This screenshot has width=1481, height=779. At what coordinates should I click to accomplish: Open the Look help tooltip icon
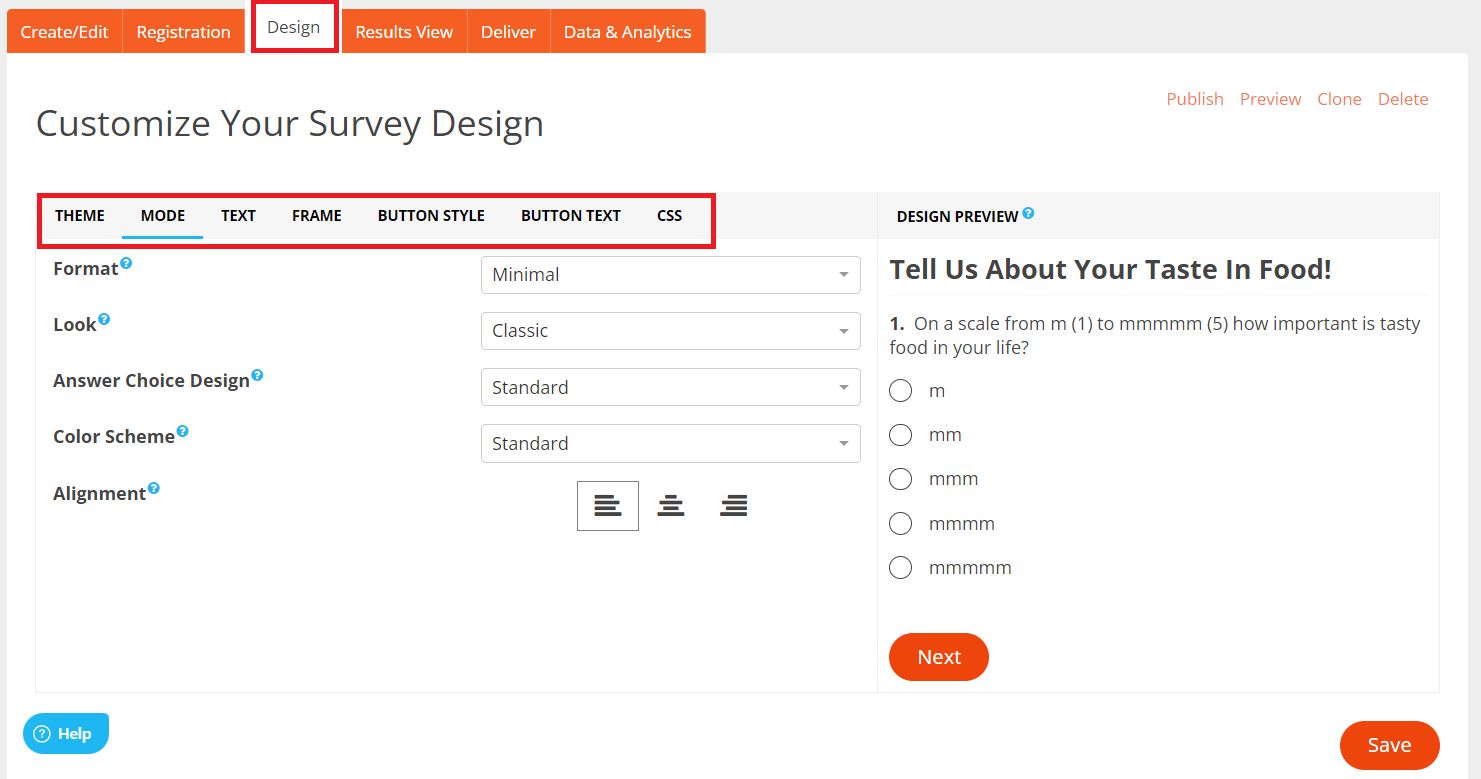(102, 317)
